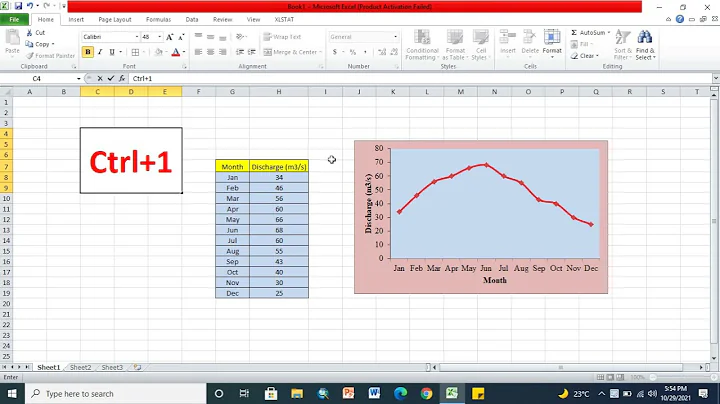Select column H header
The image size is (720, 404).
pyautogui.click(x=279, y=92)
